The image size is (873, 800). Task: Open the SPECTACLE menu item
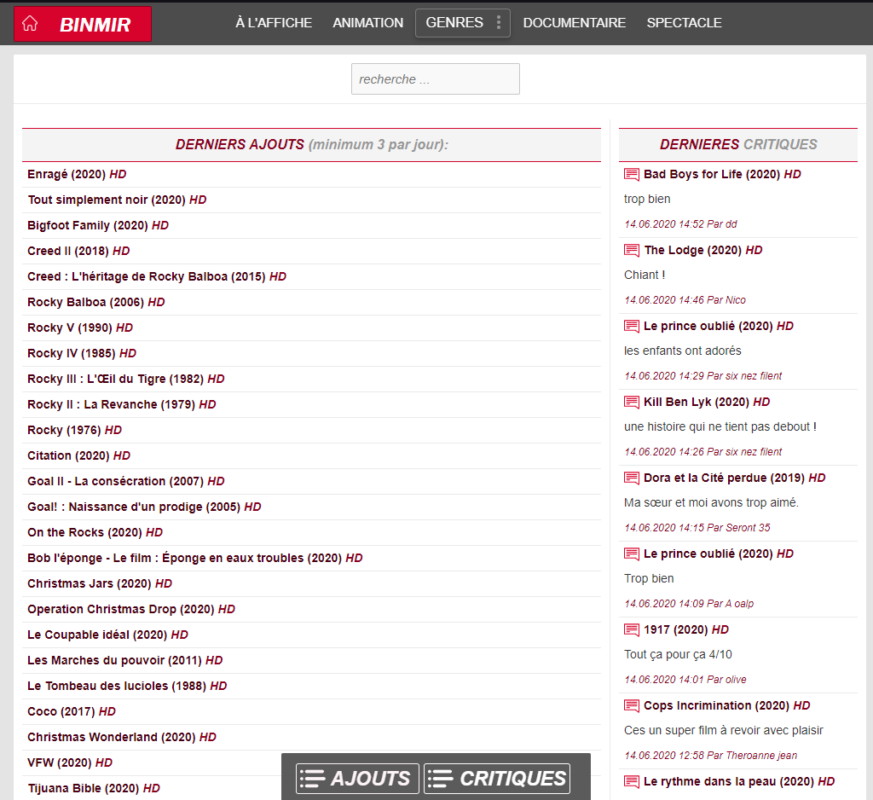(x=684, y=23)
